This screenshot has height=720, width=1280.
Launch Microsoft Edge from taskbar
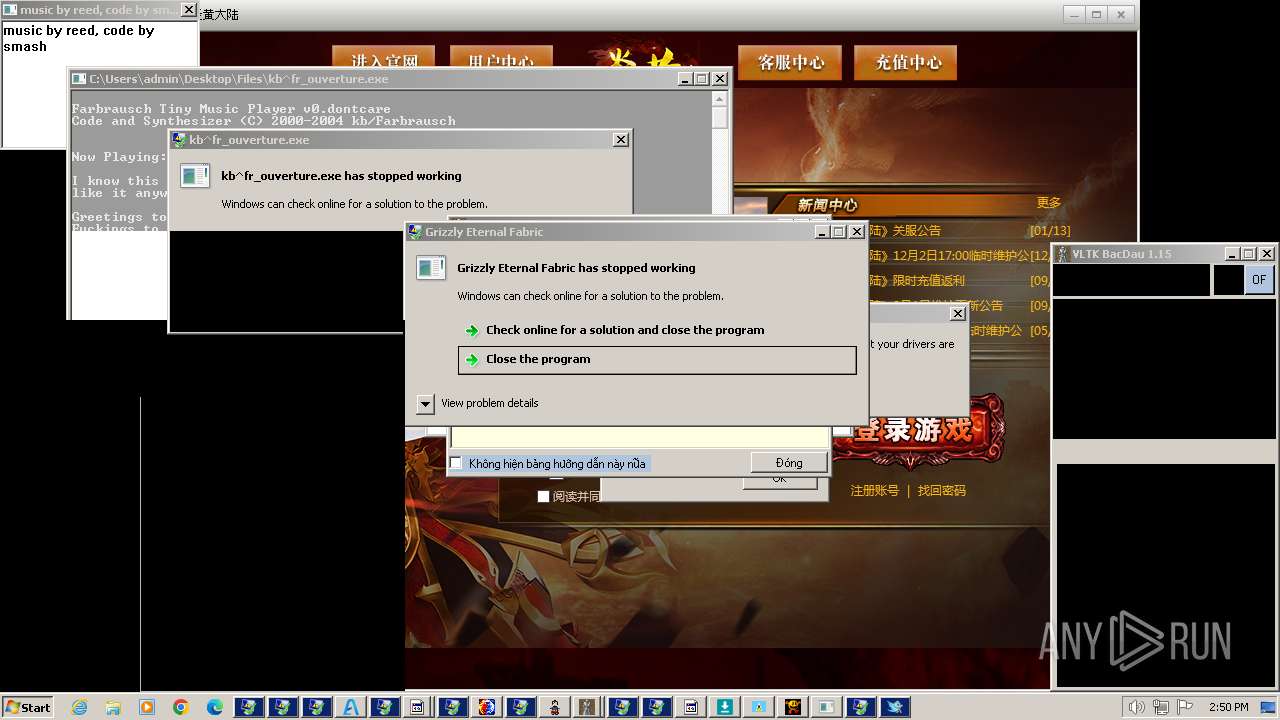[x=215, y=707]
